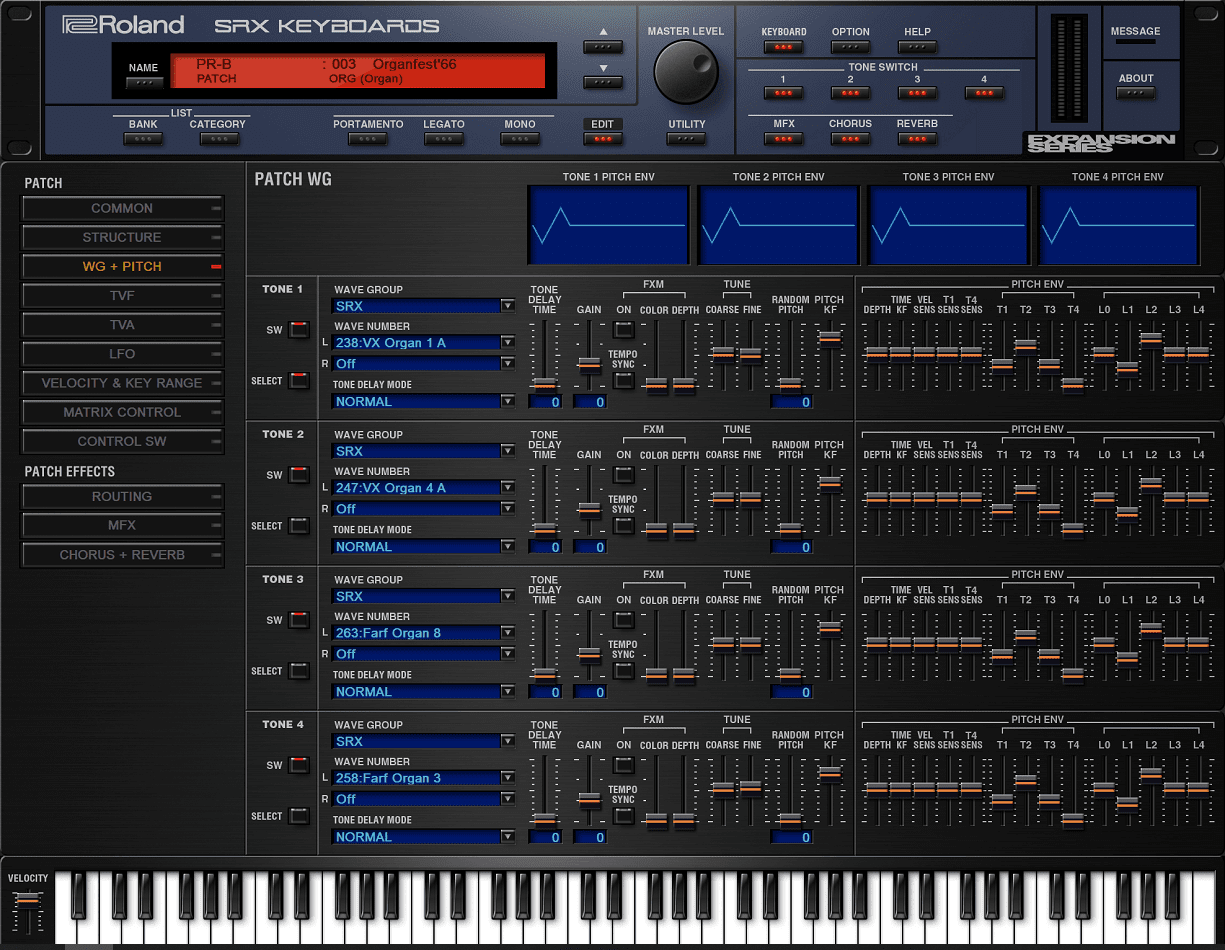Screen dimensions: 1225x950
Task: Enable MONO mode
Action: click(520, 139)
